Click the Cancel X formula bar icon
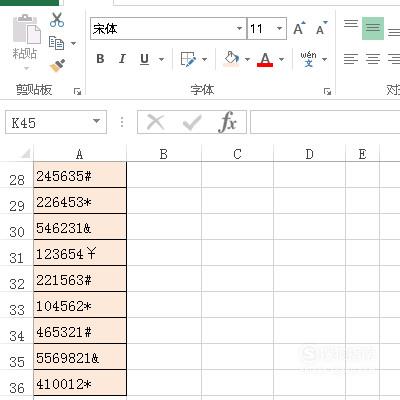This screenshot has height=400, width=400. click(155, 122)
